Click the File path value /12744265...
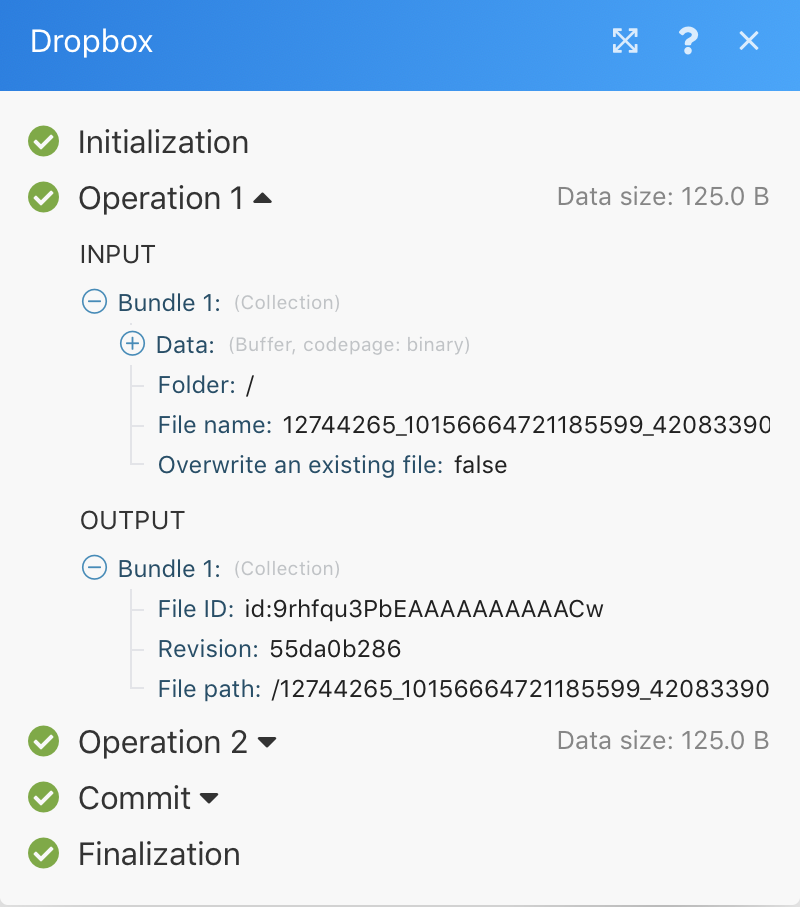Screen dimensions: 800x907 (x=521, y=689)
